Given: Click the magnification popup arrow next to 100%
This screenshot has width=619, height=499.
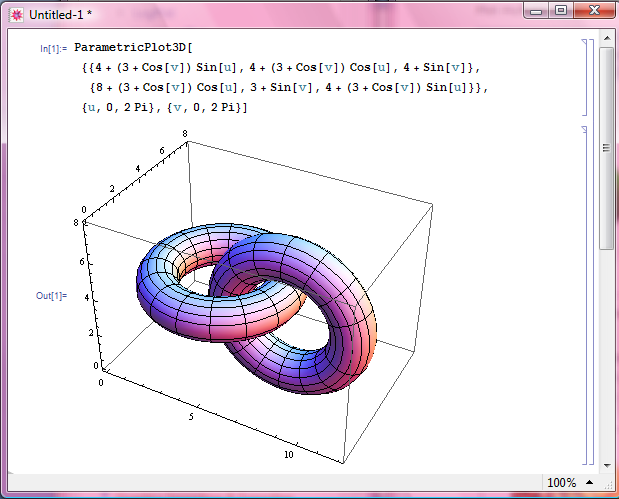Looking at the screenshot, I should (589, 482).
